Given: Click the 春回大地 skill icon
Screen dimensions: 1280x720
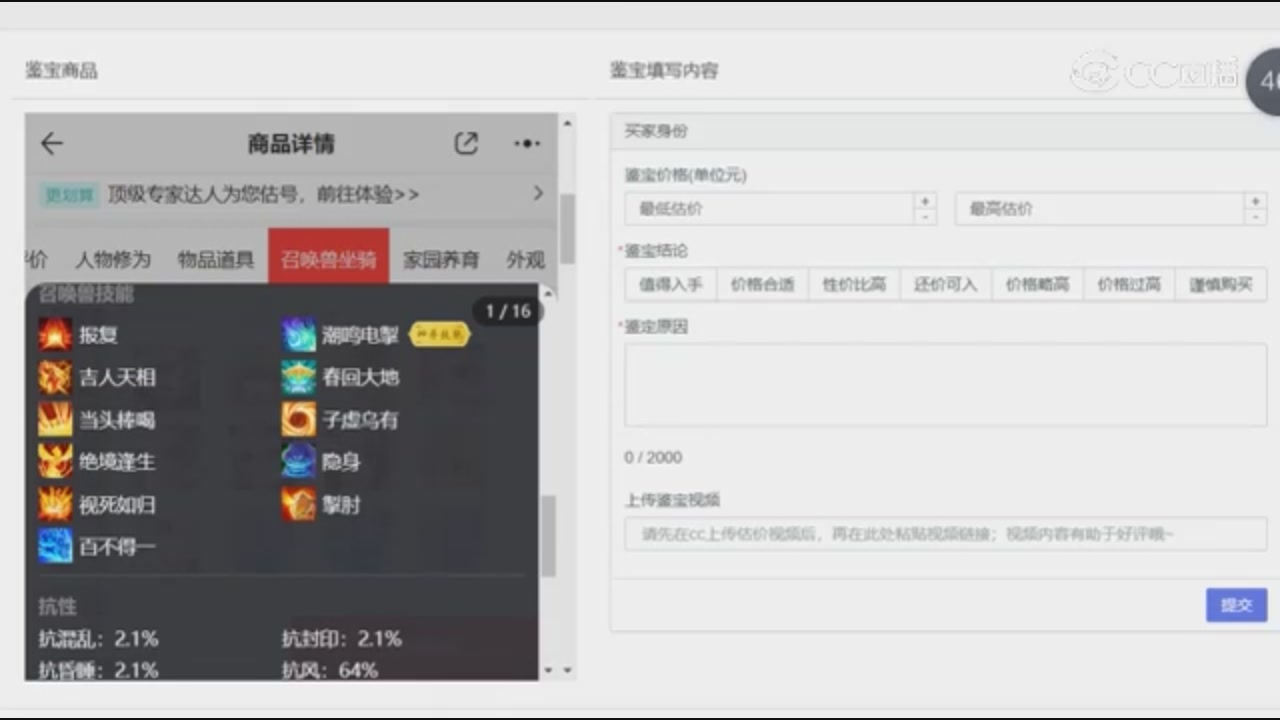Looking at the screenshot, I should [x=298, y=377].
